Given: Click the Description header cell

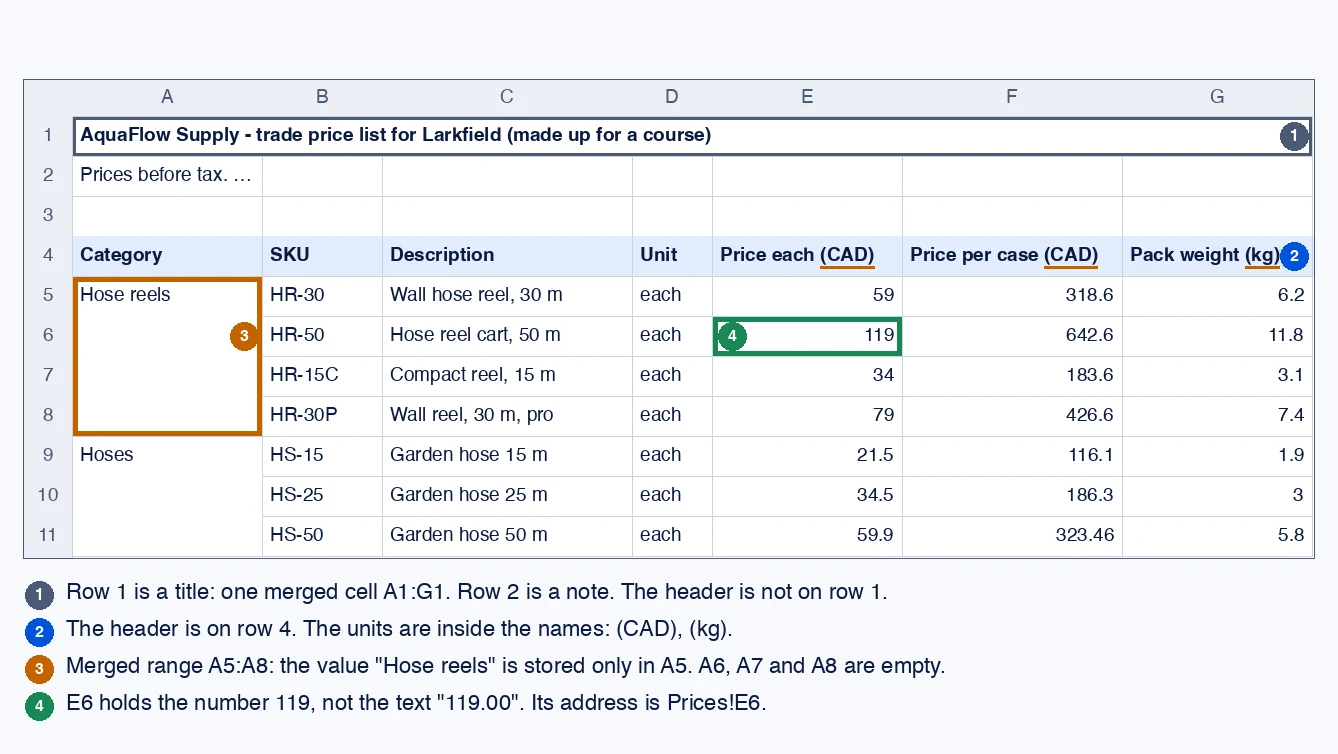Looking at the screenshot, I should tap(507, 256).
